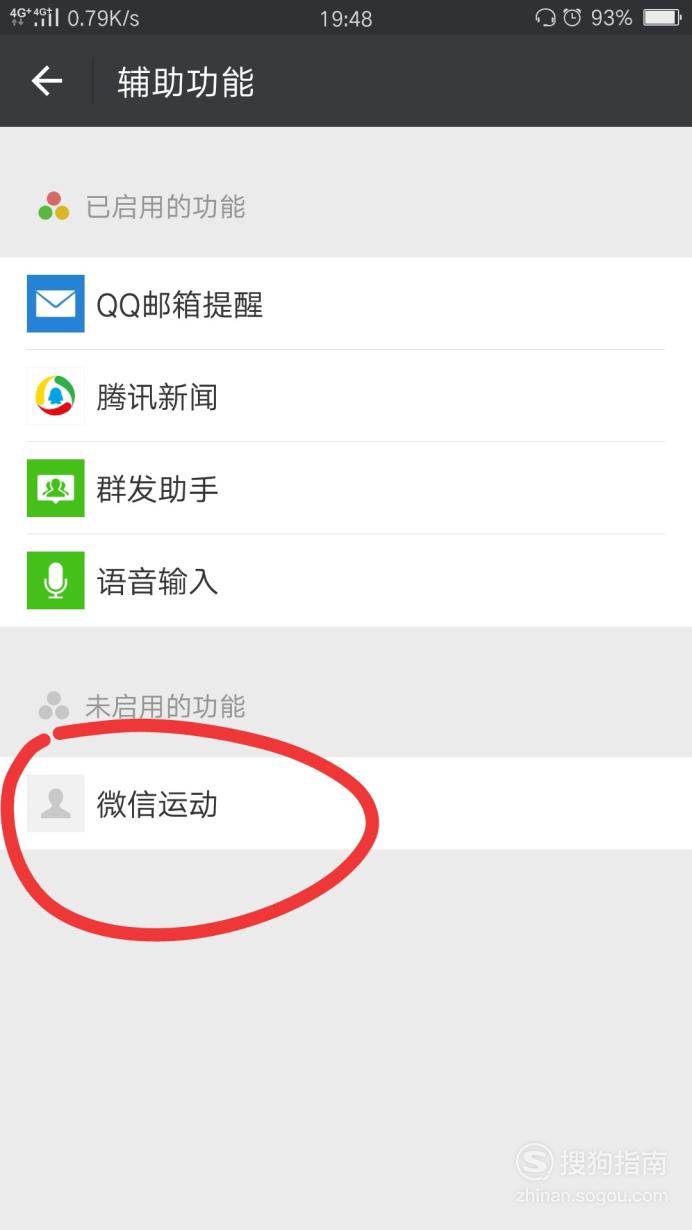
Task: Tap the 未启用的功能 section header
Action: [x=165, y=707]
